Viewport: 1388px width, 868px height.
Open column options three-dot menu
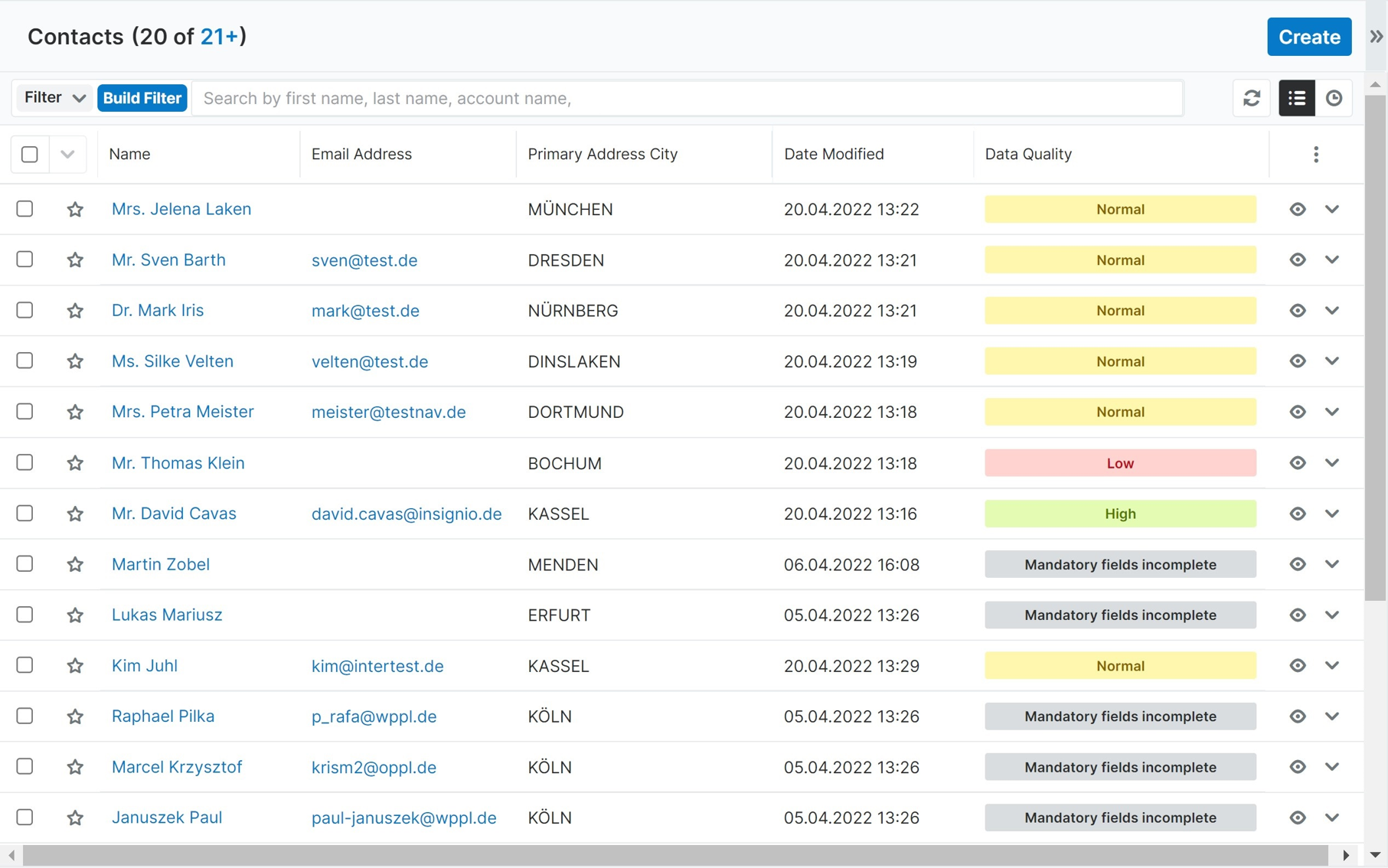click(x=1315, y=155)
